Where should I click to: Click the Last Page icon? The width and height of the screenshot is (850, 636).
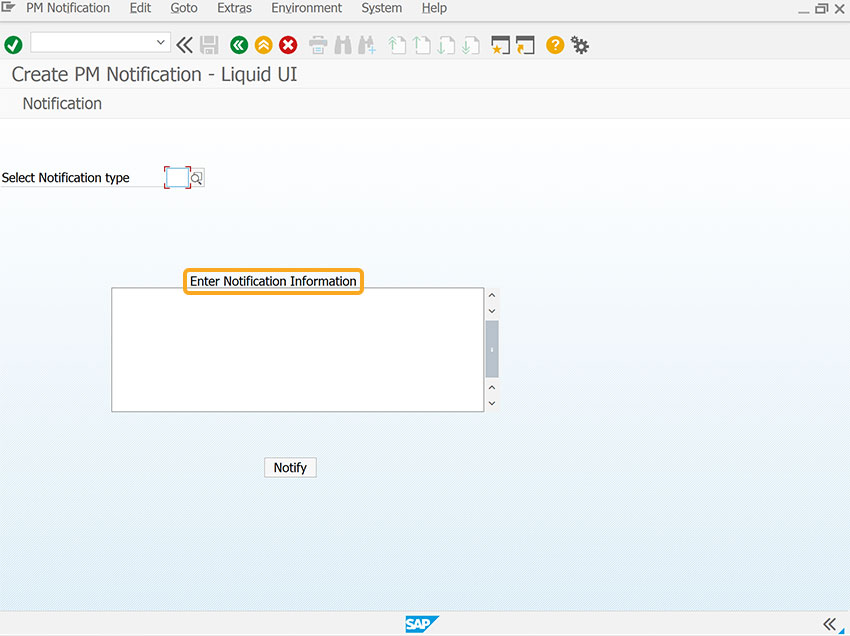[x=470, y=45]
